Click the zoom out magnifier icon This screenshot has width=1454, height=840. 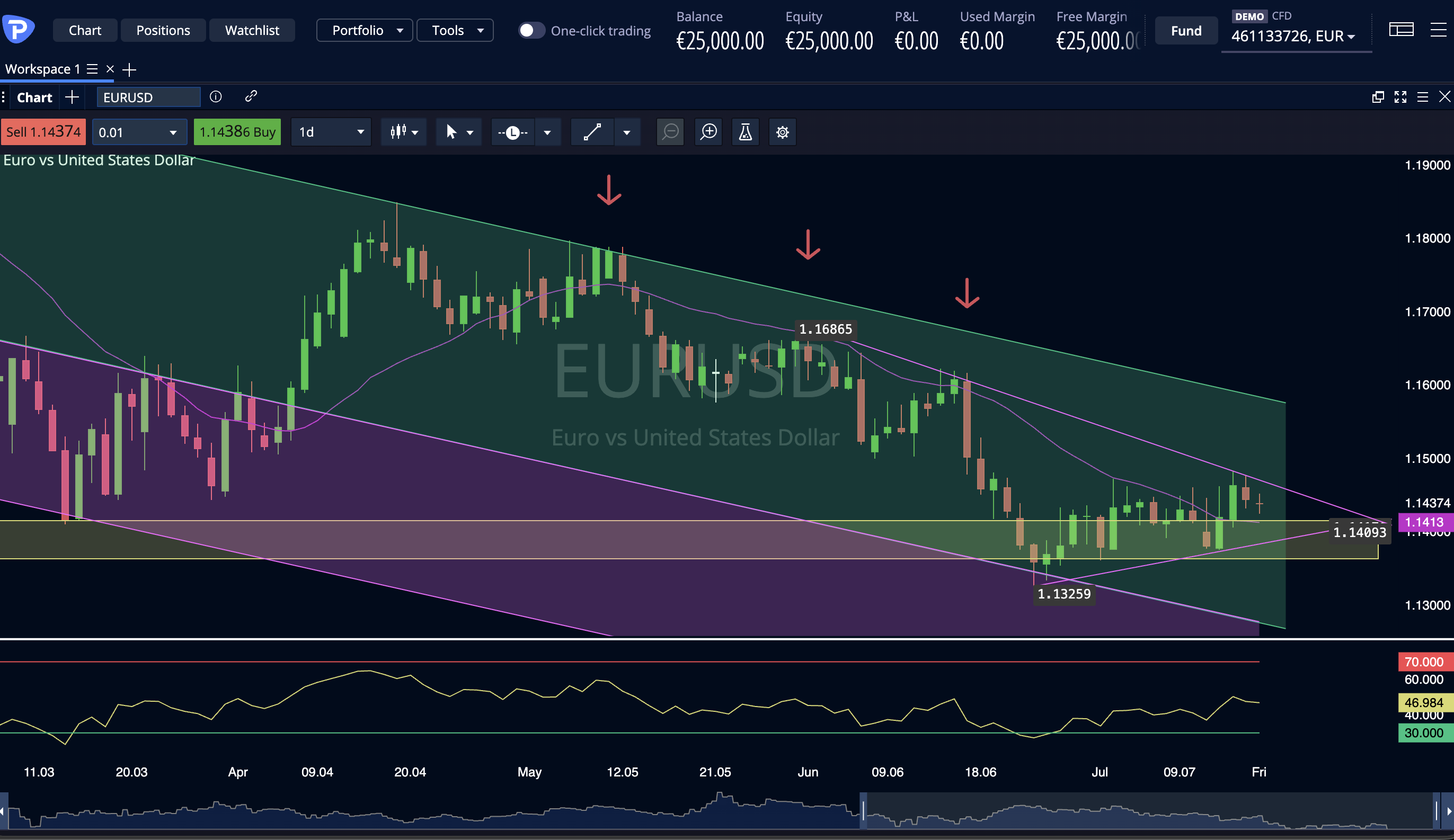670,132
